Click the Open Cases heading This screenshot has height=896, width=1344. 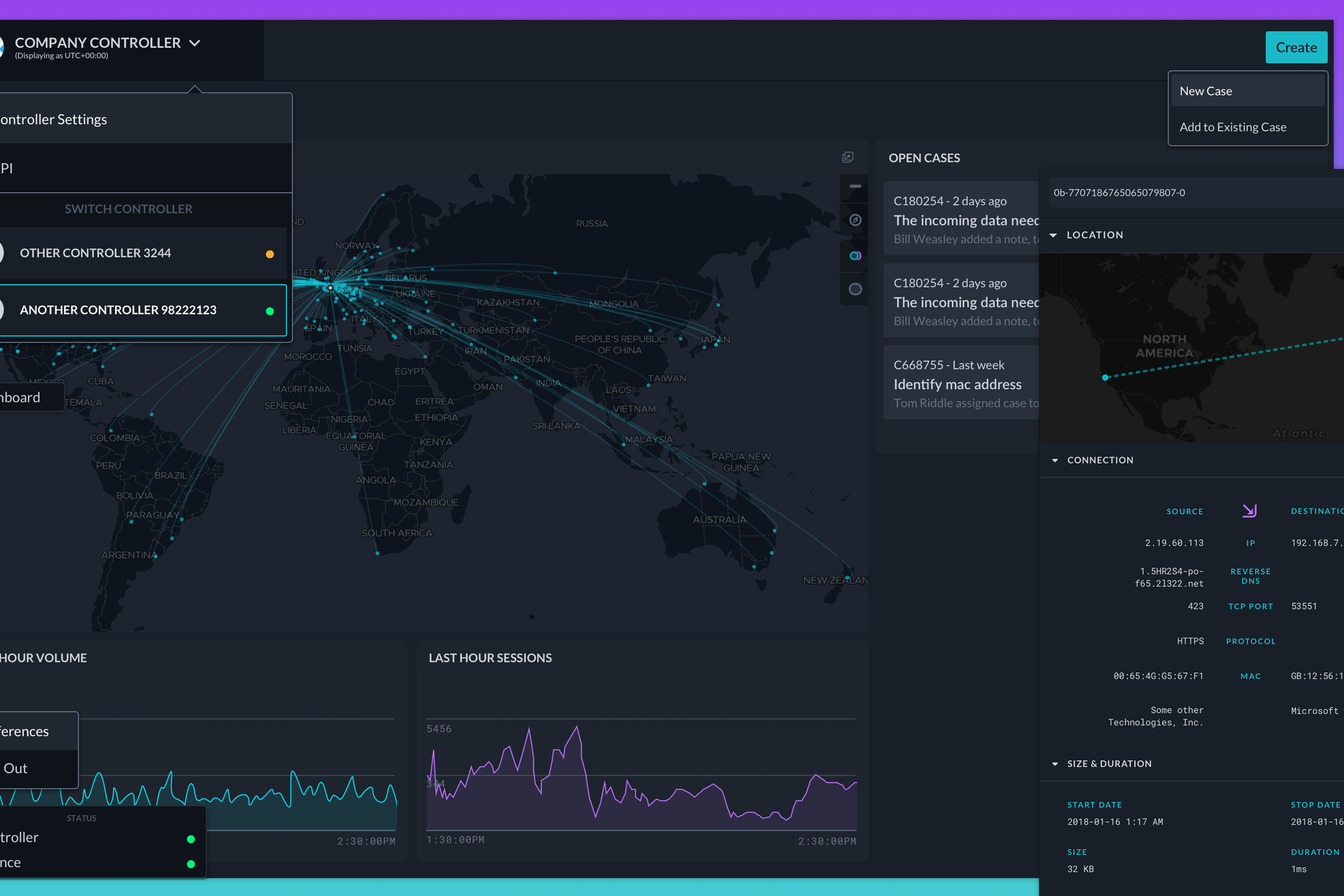(x=924, y=158)
